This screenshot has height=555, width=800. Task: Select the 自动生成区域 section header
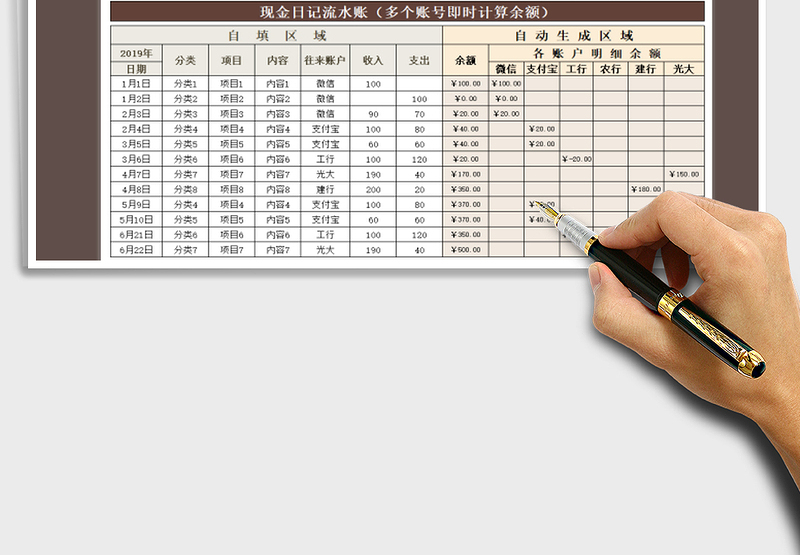point(574,35)
